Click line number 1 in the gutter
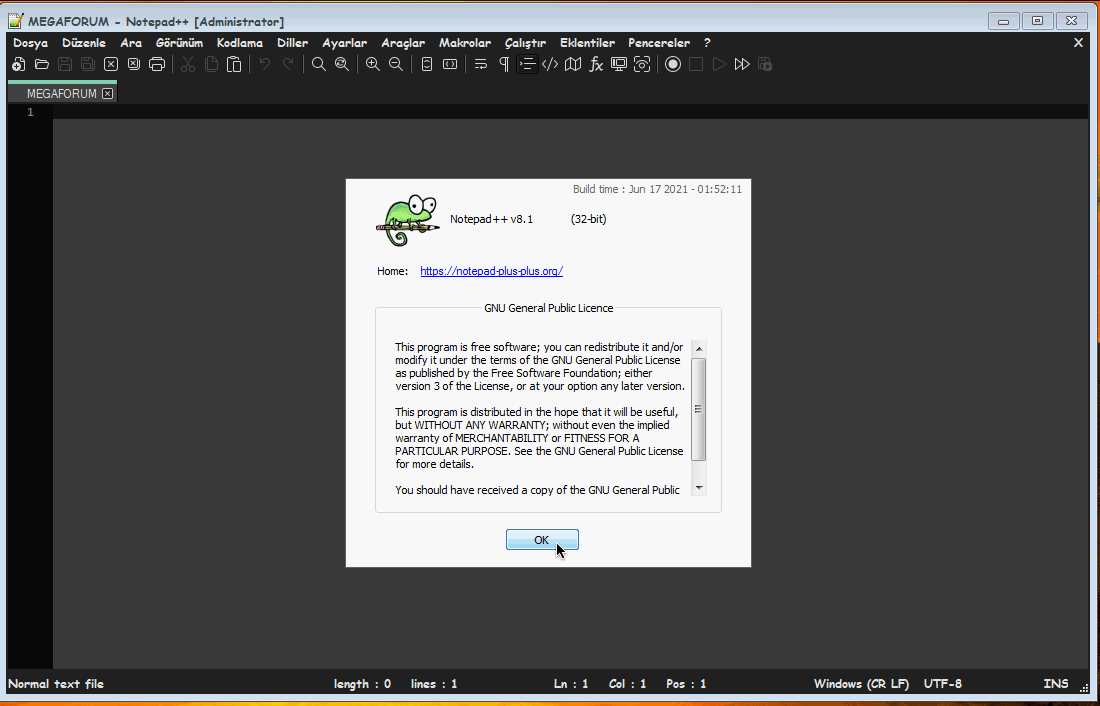The image size is (1100, 706). tap(30, 112)
